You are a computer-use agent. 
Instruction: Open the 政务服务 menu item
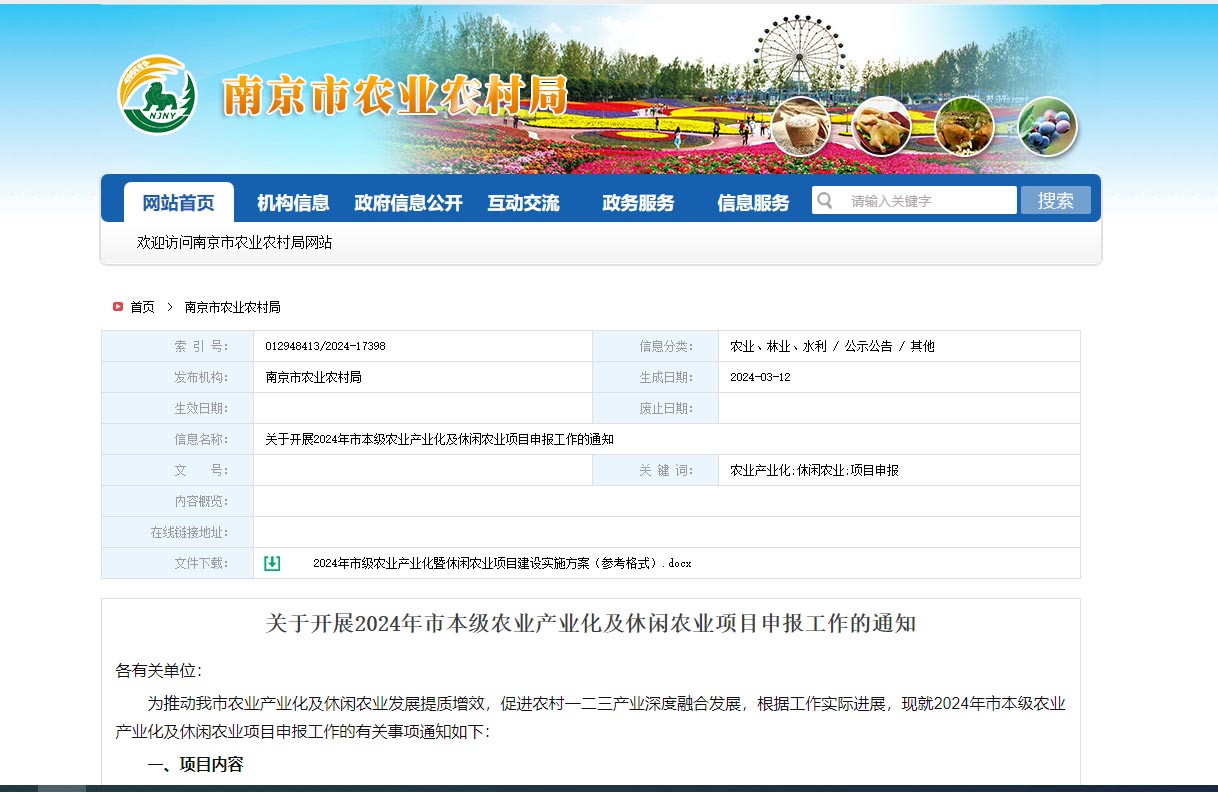click(x=638, y=203)
